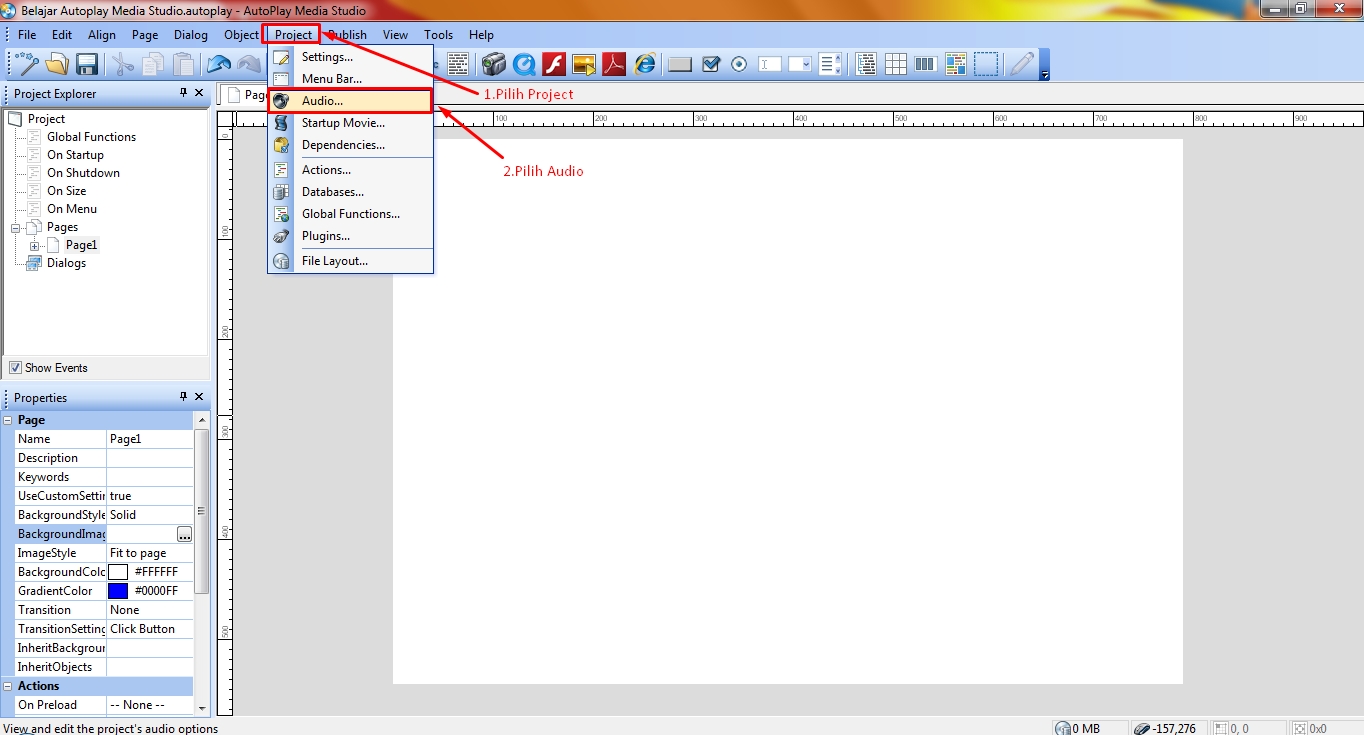
Task: Undo the last action with the blue arrow
Action: coord(218,65)
